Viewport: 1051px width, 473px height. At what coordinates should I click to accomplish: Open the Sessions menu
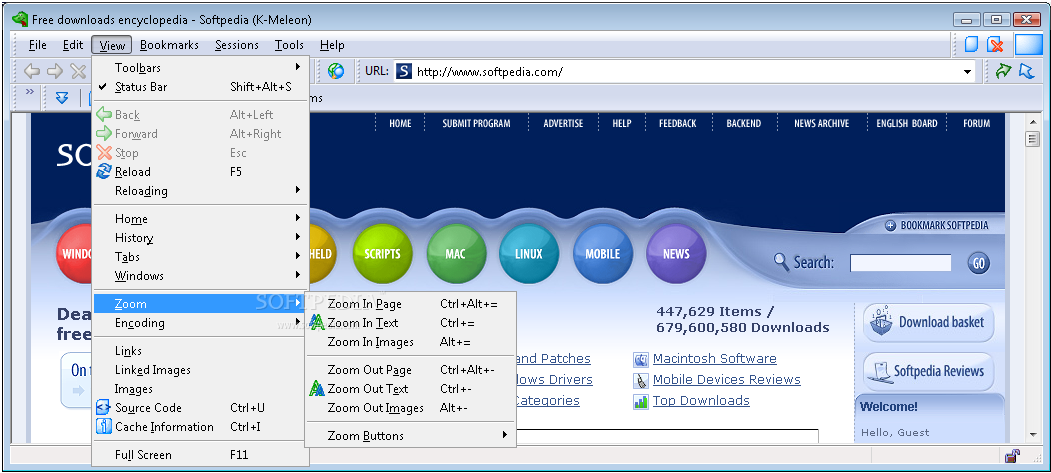pos(237,45)
